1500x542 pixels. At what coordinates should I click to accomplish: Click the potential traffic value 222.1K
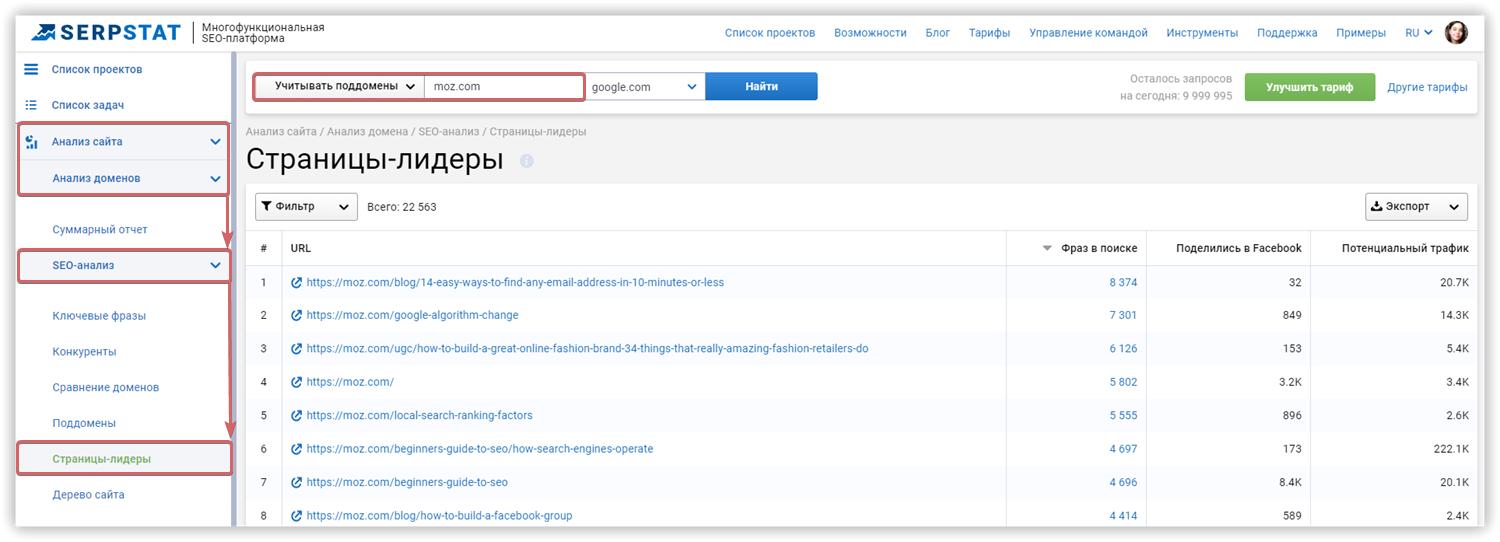click(x=1450, y=449)
